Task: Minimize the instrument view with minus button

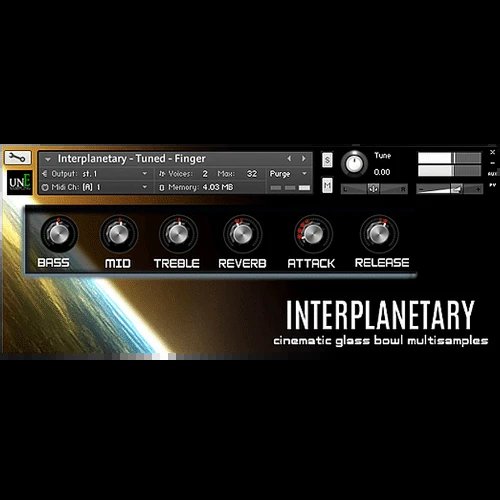Action: (x=493, y=163)
